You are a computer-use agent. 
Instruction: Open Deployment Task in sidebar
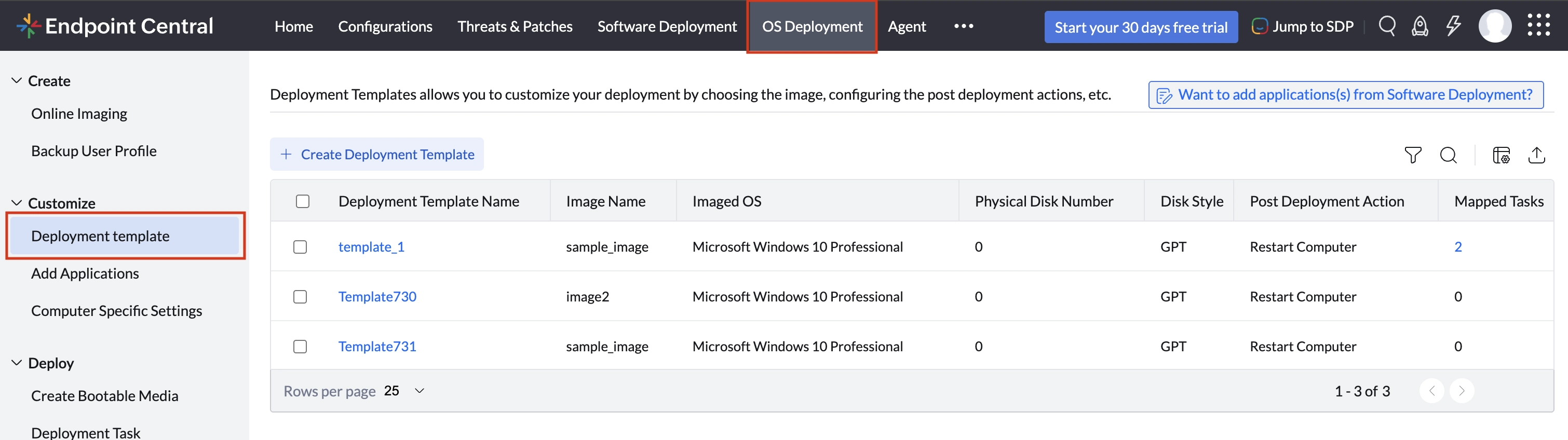tap(85, 433)
